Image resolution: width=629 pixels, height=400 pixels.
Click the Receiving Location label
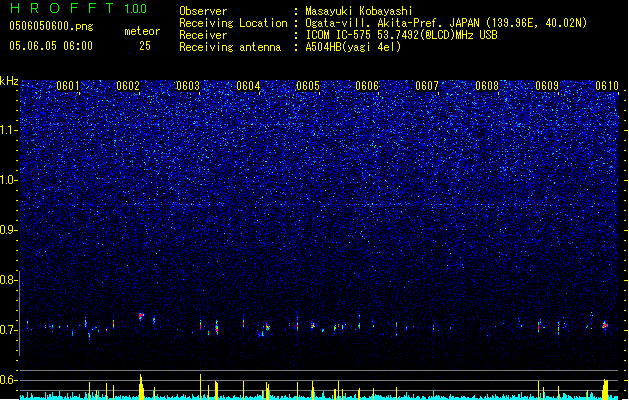pos(233,23)
